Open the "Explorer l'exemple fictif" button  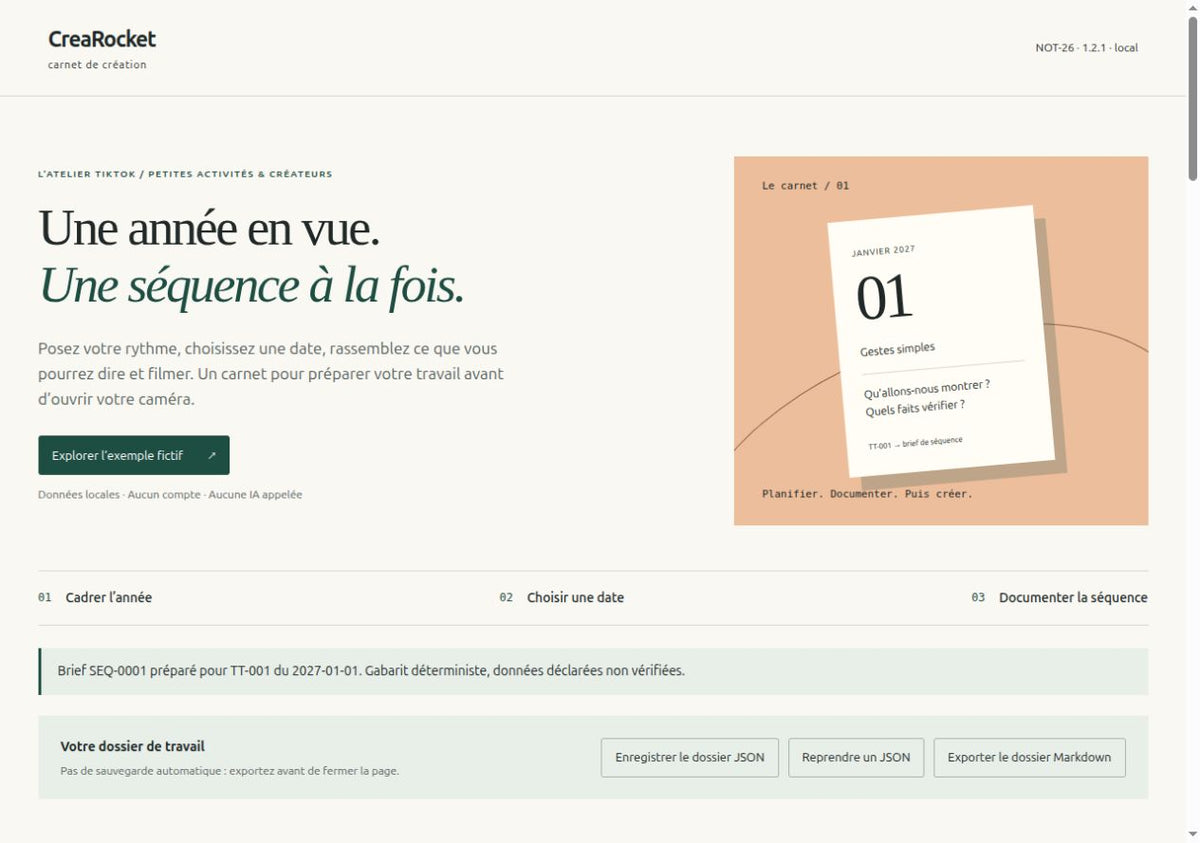pyautogui.click(x=134, y=455)
